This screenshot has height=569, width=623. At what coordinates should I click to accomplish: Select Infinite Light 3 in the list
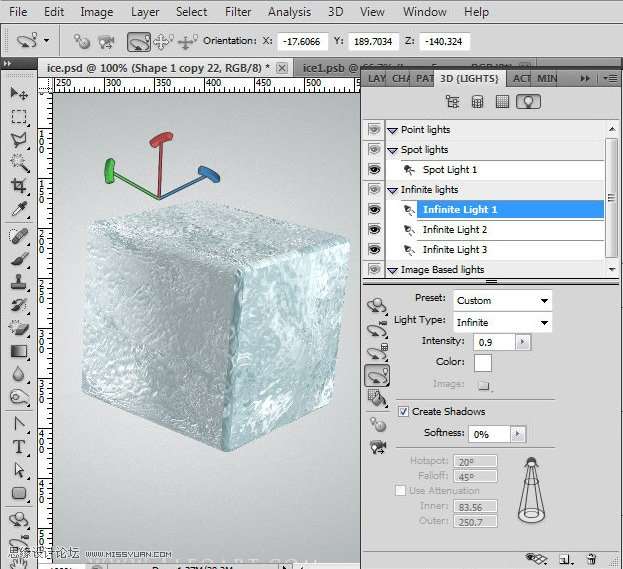tap(455, 250)
